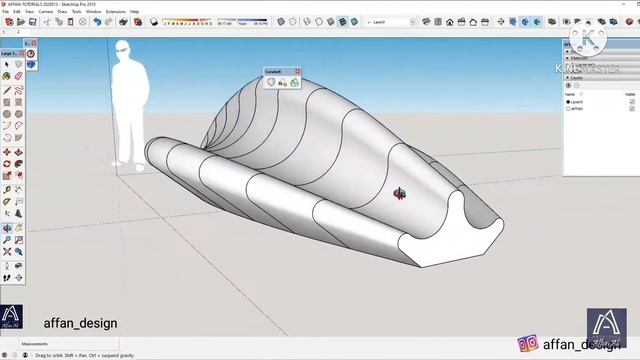Image resolution: width=640 pixels, height=360 pixels.
Task: Open a file with folder icon
Action: coord(21,22)
